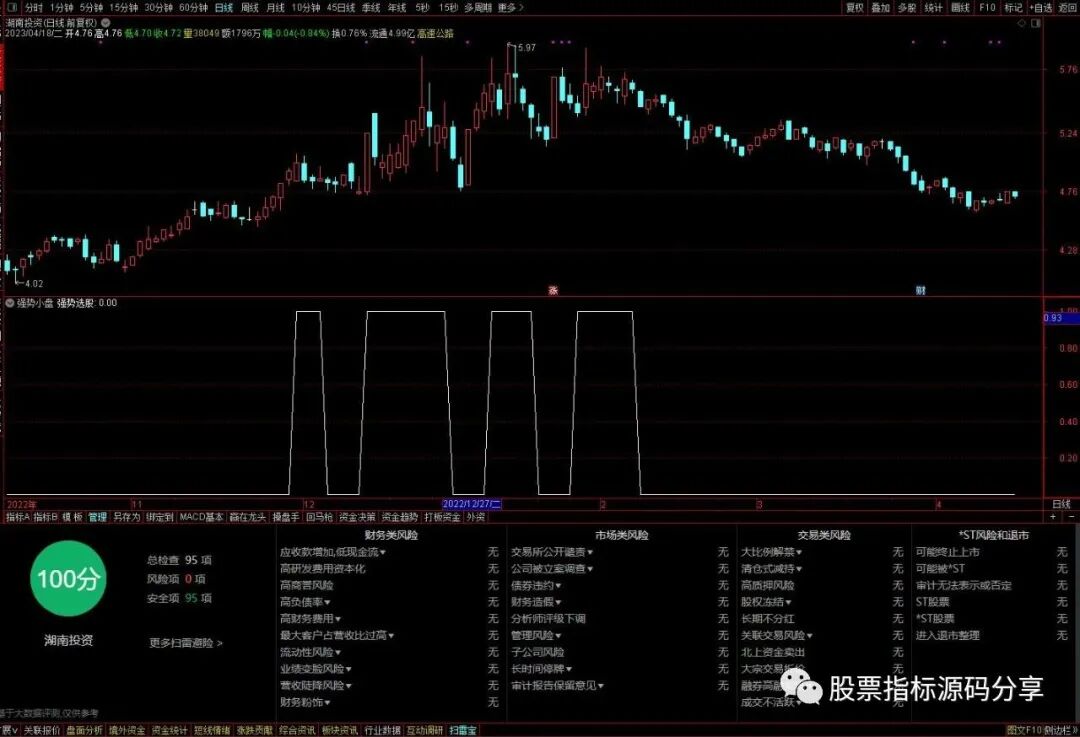Expand the 应收款增加,低现金流 risk item

[x=333, y=552]
